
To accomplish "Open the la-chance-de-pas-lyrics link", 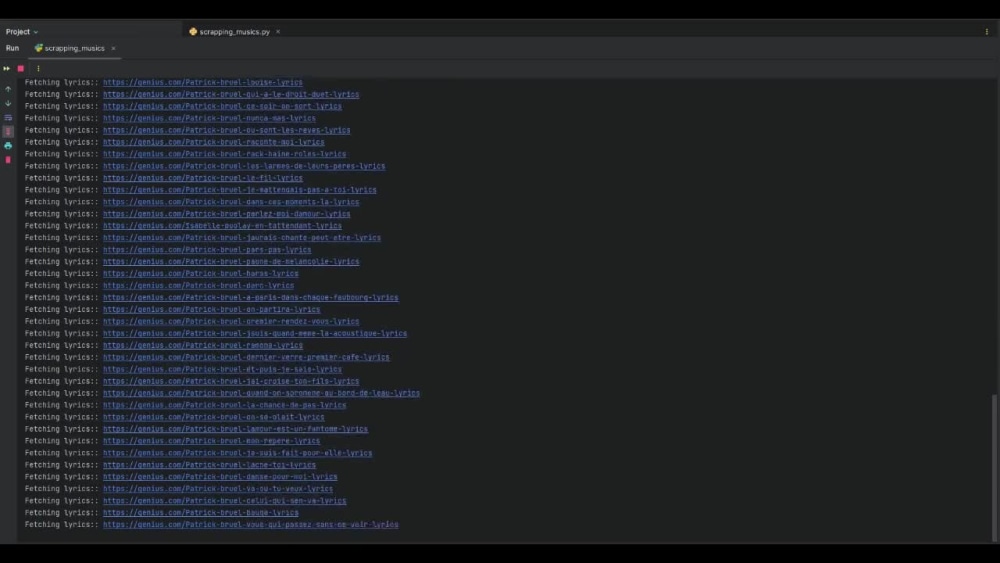I will point(224,406).
